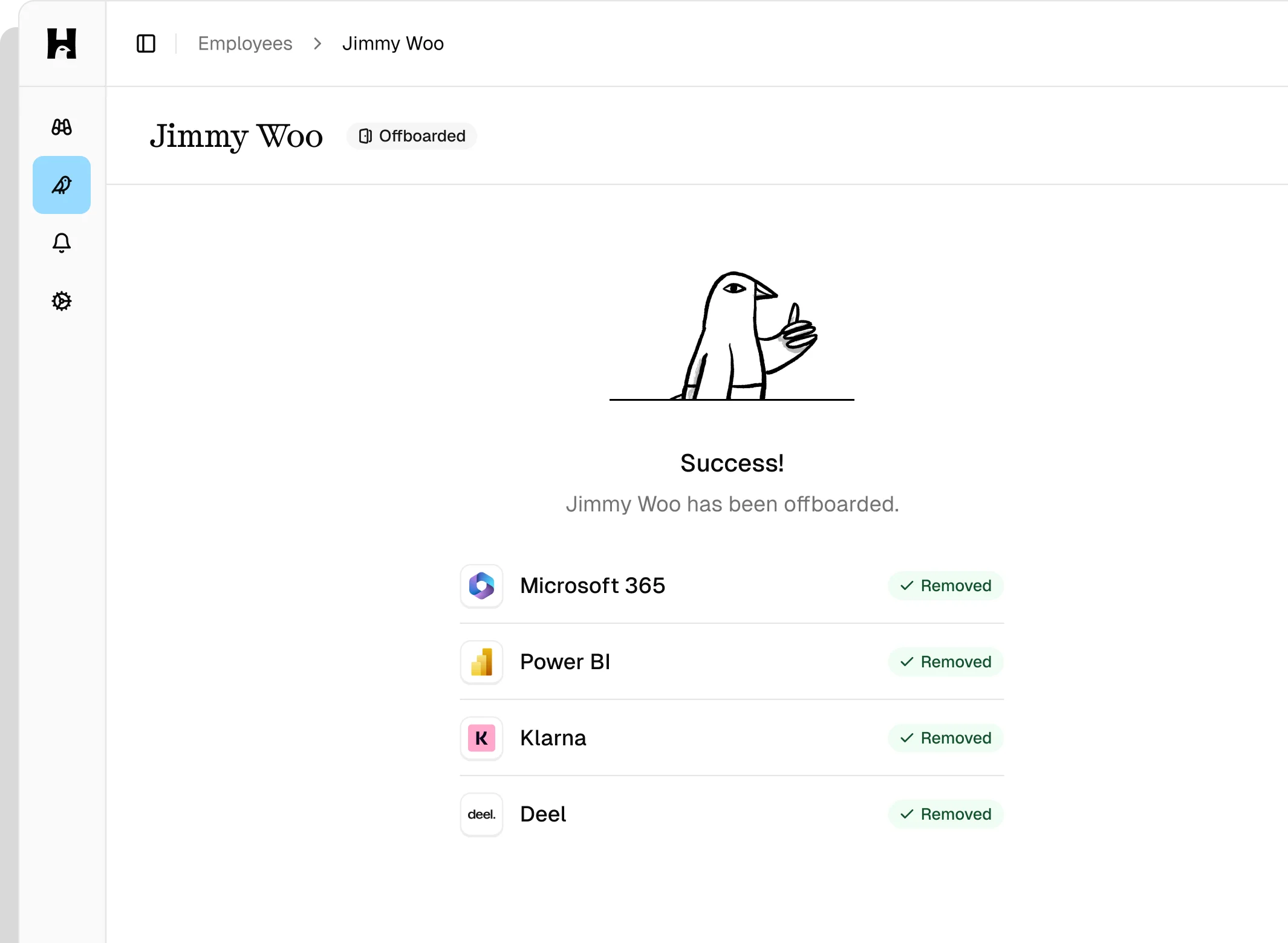Click the Offboarded status badge
Screen dimensions: 1288x943
tap(412, 136)
